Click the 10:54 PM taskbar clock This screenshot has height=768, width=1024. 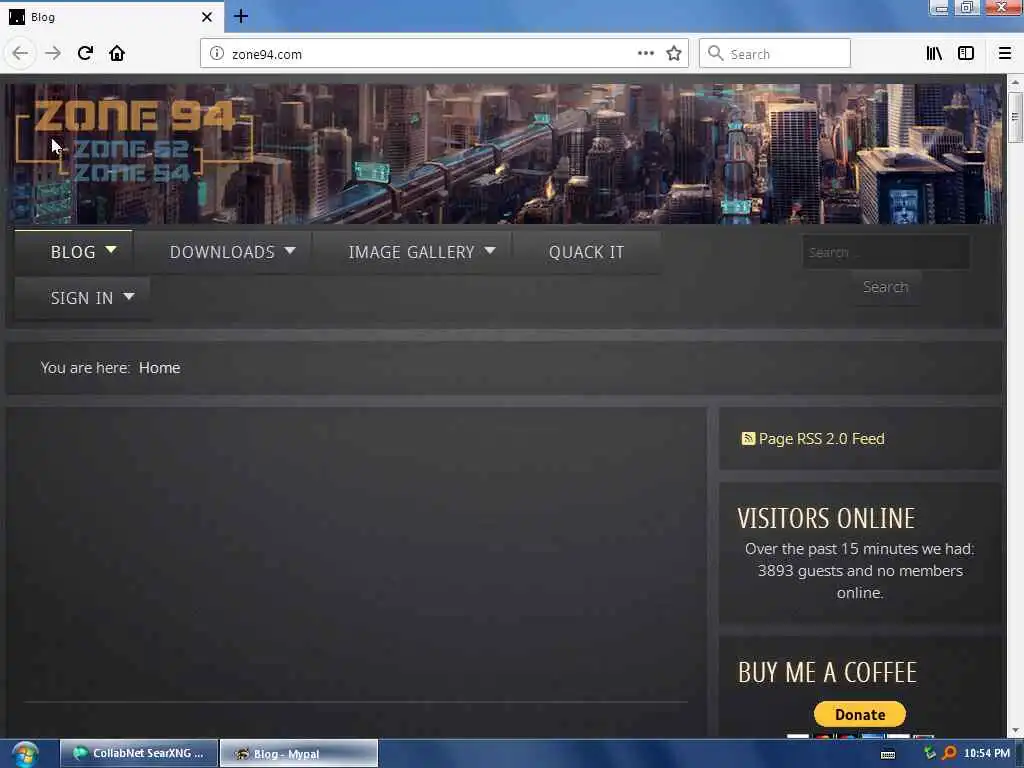coord(986,753)
